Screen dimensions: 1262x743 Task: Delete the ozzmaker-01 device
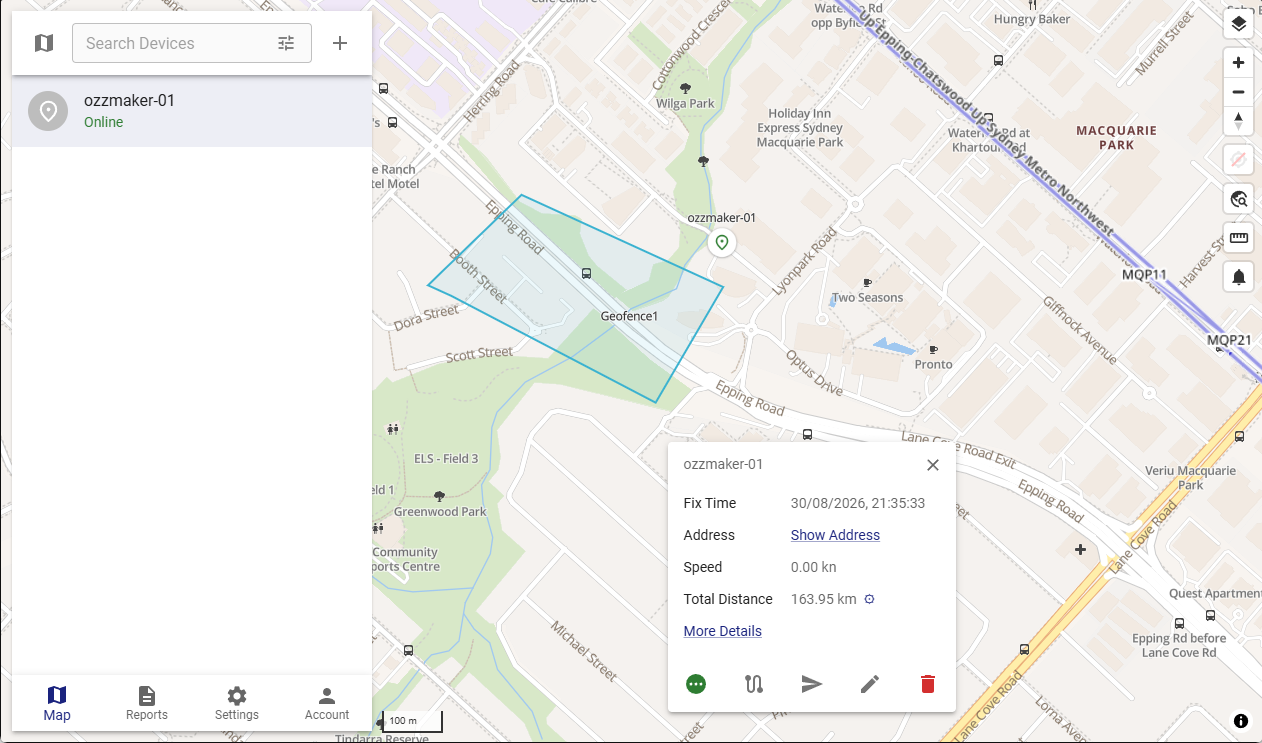tap(928, 684)
